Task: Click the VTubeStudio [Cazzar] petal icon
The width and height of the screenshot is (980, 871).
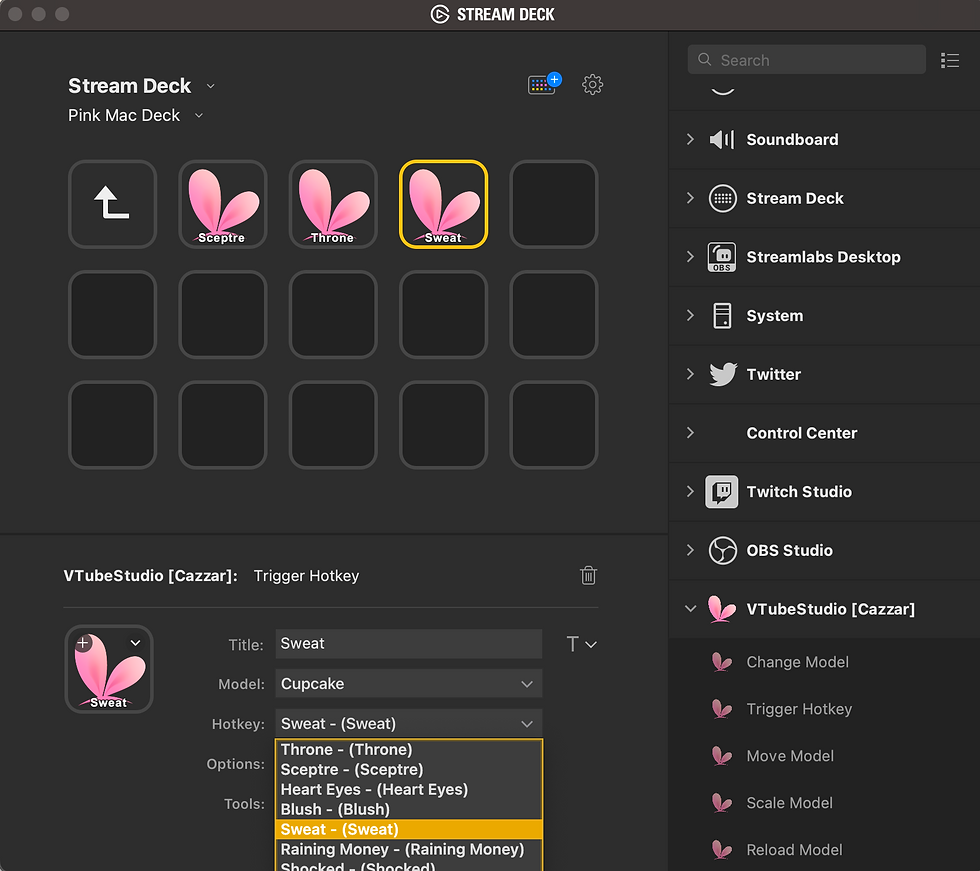Action: click(x=721, y=609)
